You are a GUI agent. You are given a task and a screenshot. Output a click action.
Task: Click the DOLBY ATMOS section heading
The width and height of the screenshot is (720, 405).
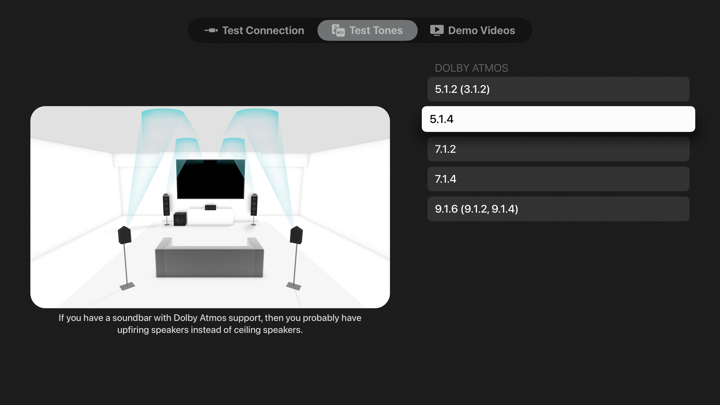tap(471, 68)
